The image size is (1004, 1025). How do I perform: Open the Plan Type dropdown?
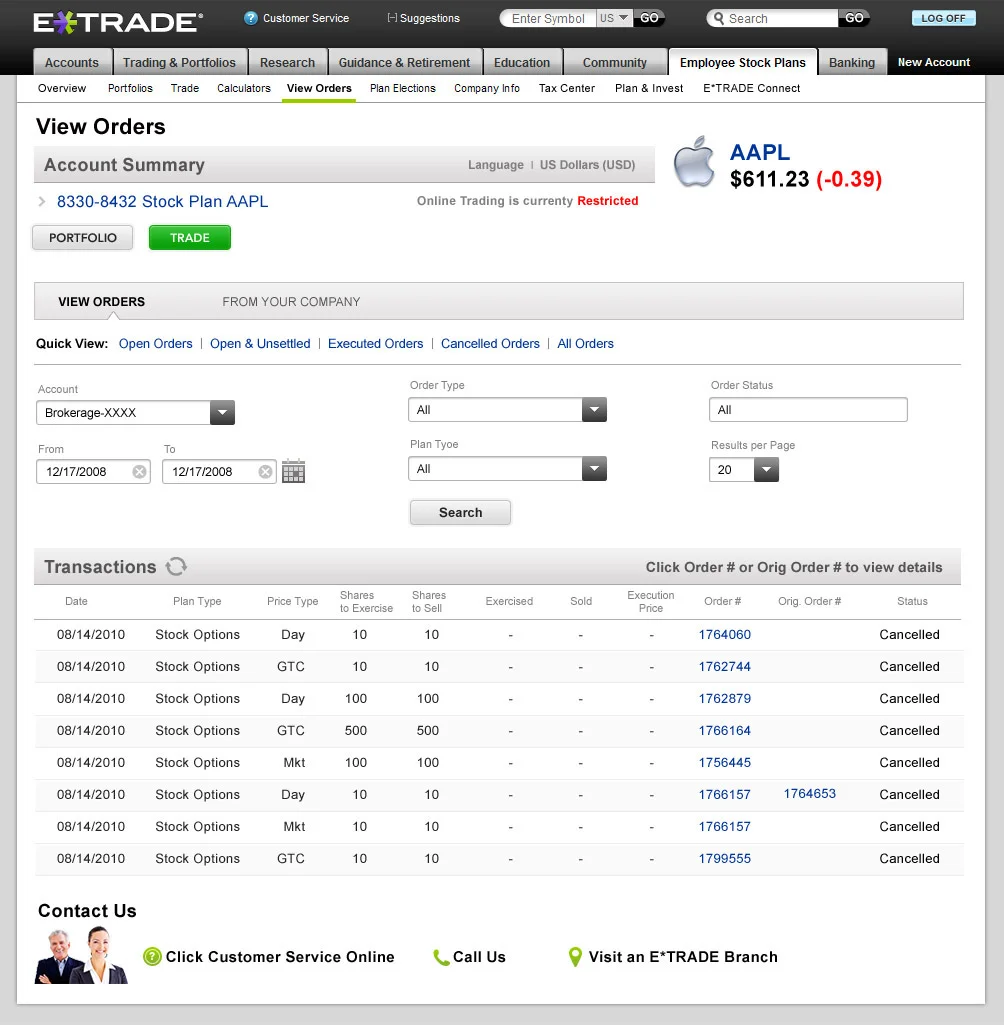(x=594, y=469)
